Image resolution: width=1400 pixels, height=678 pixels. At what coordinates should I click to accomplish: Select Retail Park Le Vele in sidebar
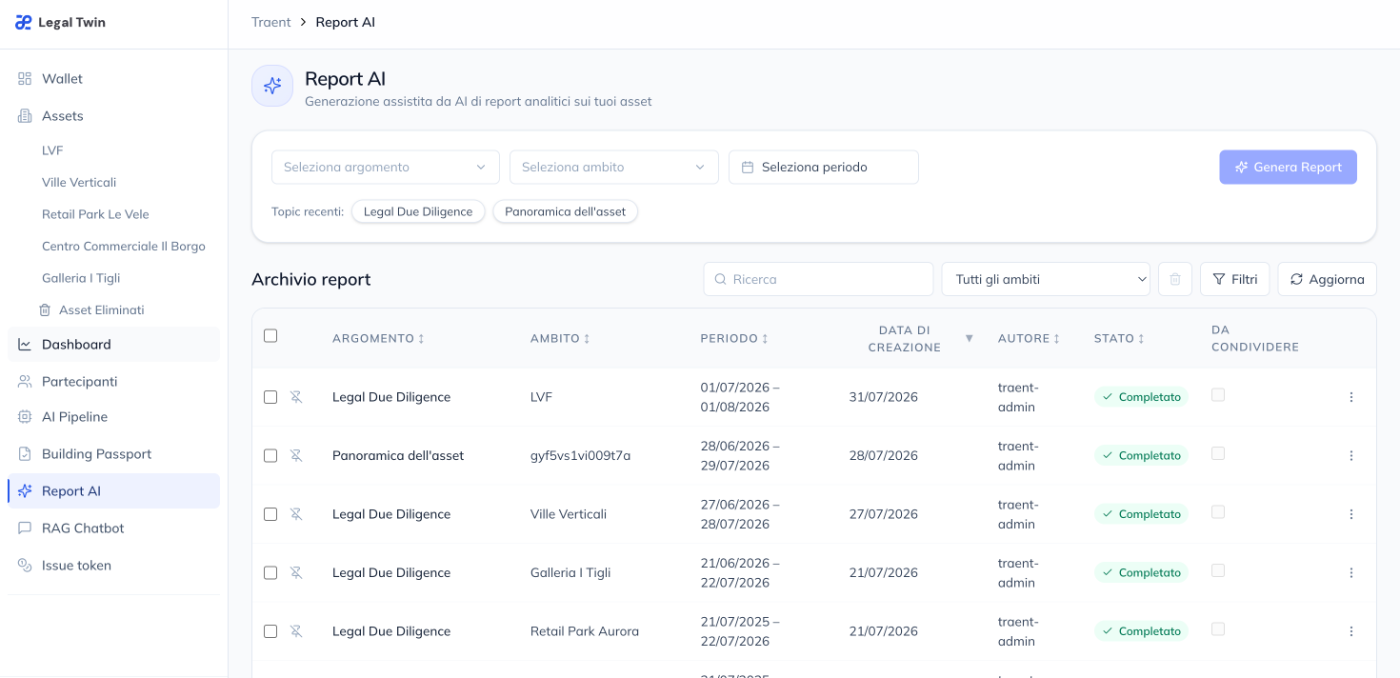coord(95,214)
